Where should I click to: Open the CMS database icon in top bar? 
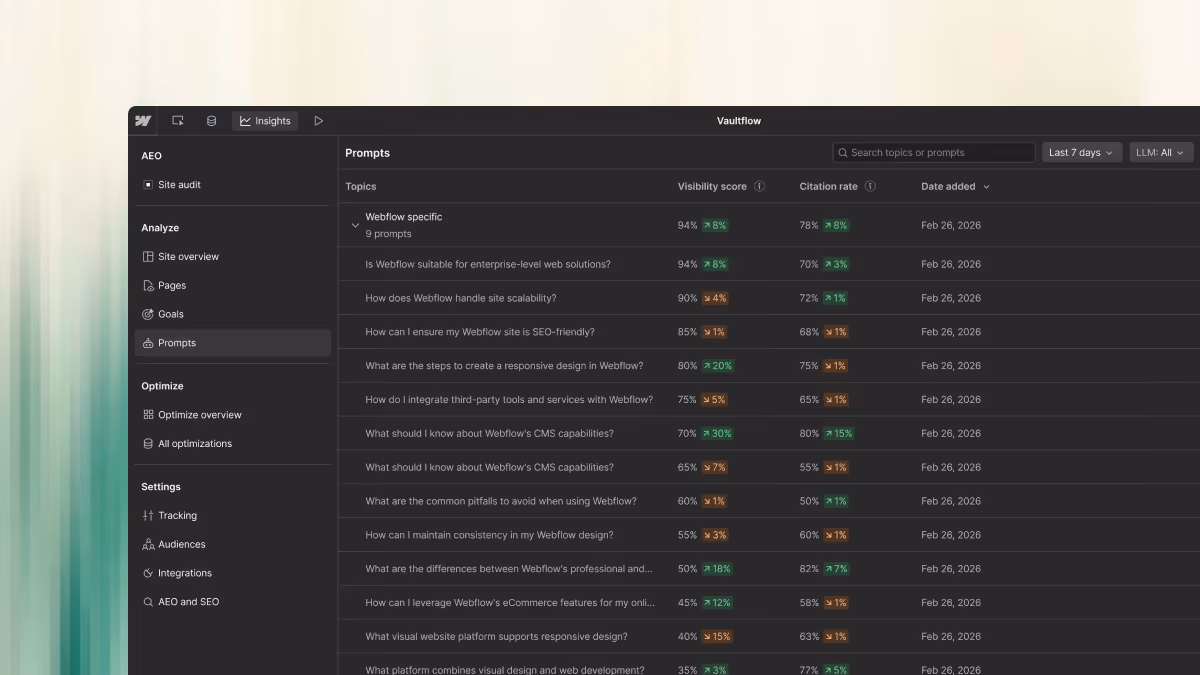[211, 121]
